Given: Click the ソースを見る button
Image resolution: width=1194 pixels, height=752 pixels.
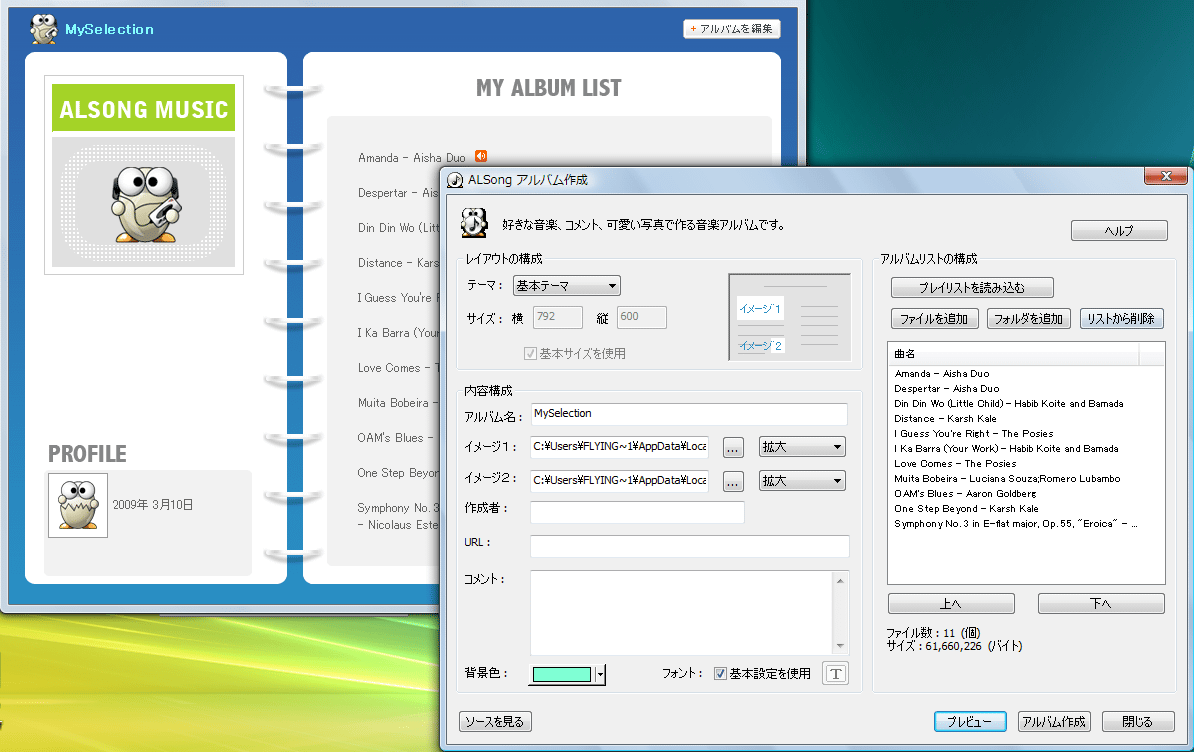Looking at the screenshot, I should [495, 722].
